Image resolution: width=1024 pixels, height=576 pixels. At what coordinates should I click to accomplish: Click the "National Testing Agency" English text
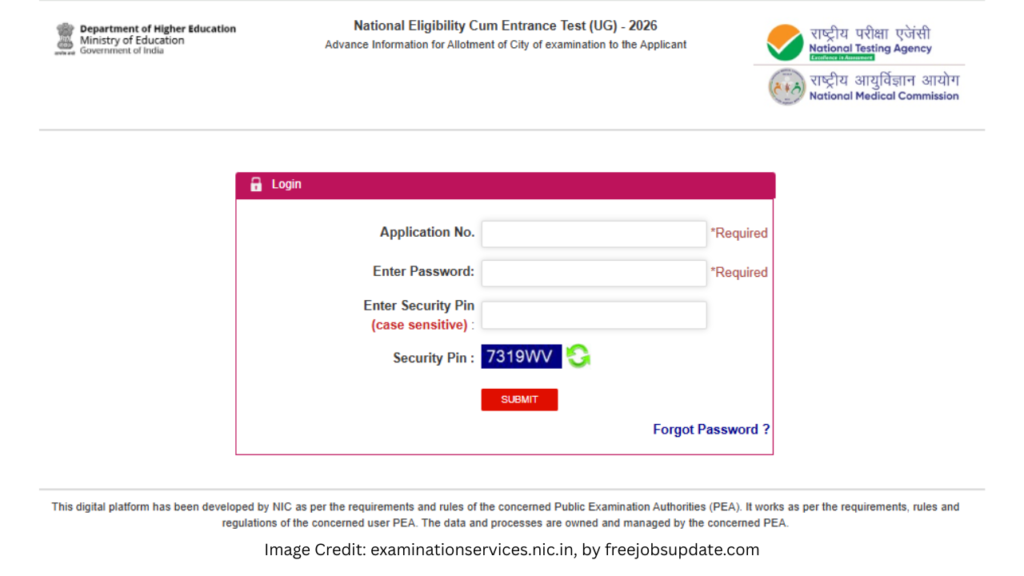870,48
